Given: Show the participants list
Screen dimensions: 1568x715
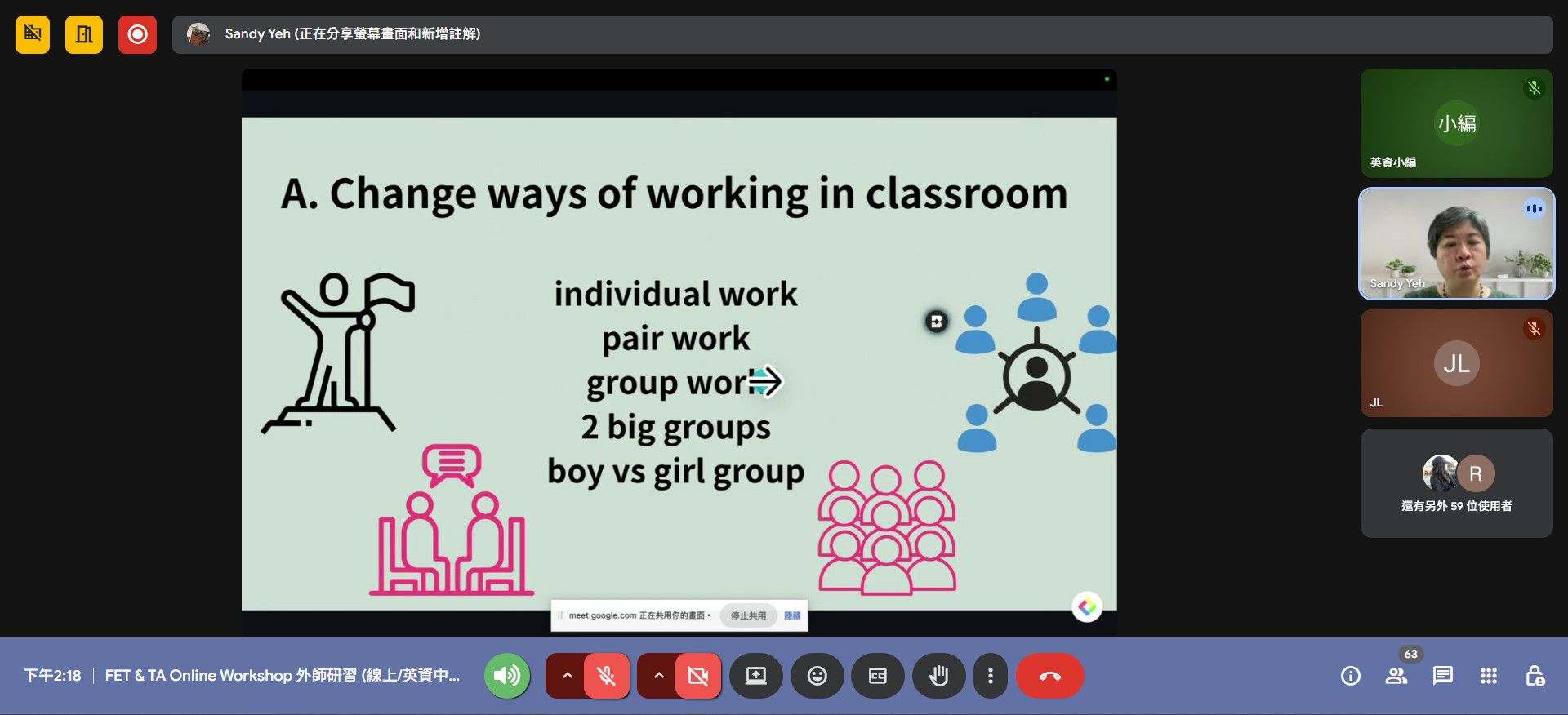Looking at the screenshot, I should pyautogui.click(x=1396, y=676).
